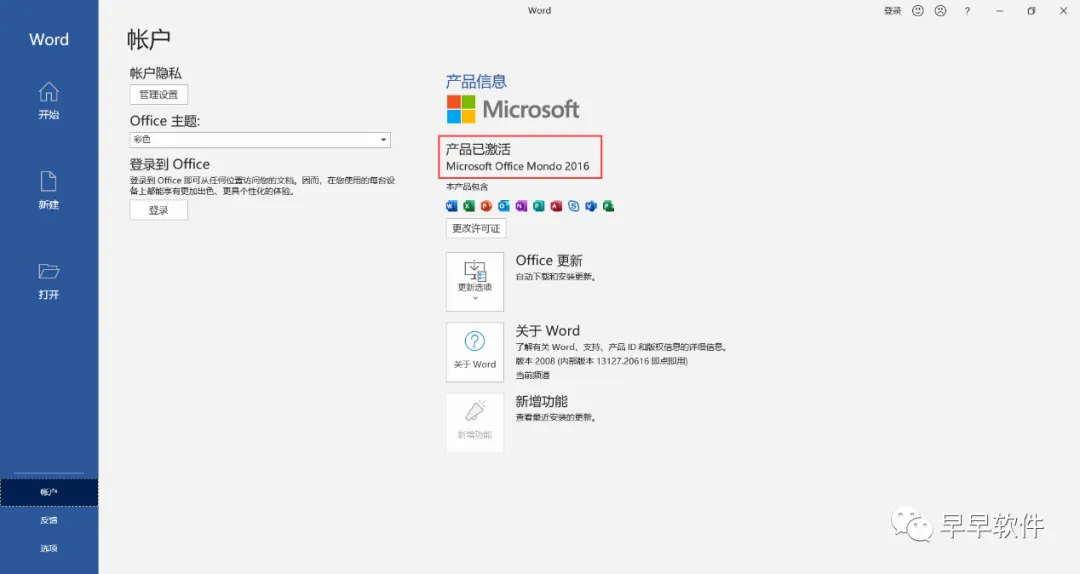Click the 新增功能 heading text
1080x574 pixels.
coord(541,401)
